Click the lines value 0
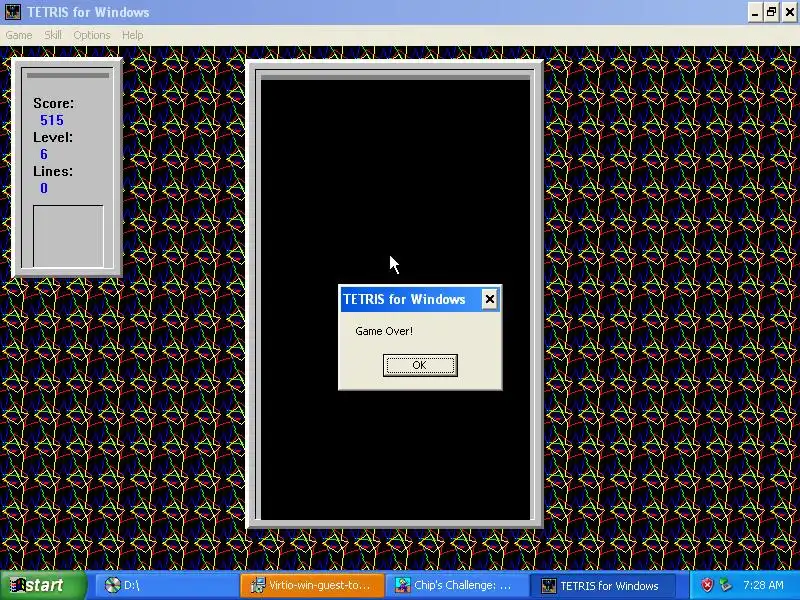The height and width of the screenshot is (600, 800). (44, 188)
